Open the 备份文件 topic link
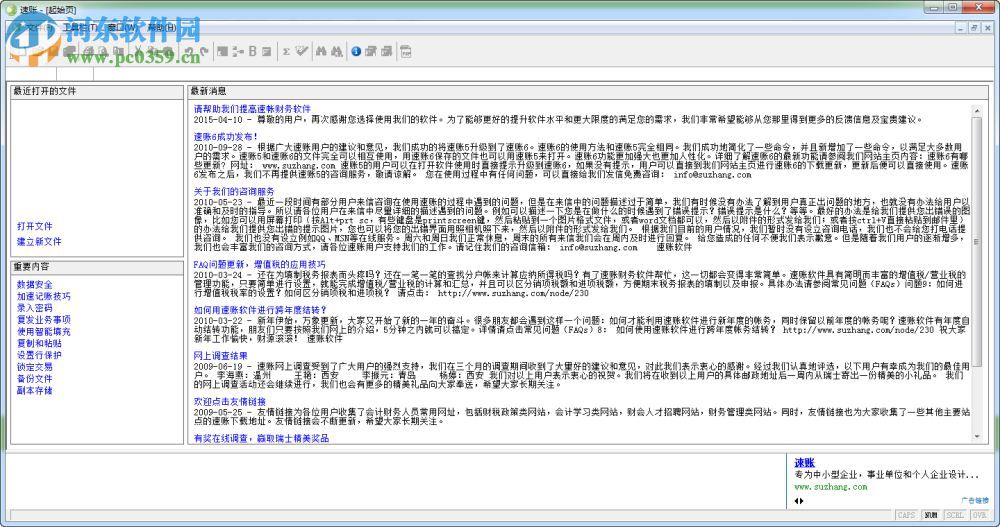Screen dimensions: 1000x527 (34, 378)
